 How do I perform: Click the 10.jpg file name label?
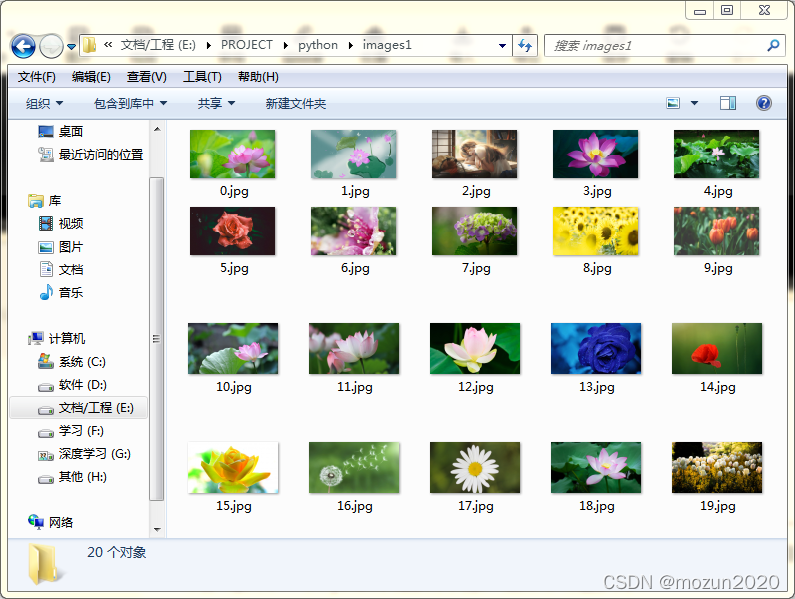234,387
